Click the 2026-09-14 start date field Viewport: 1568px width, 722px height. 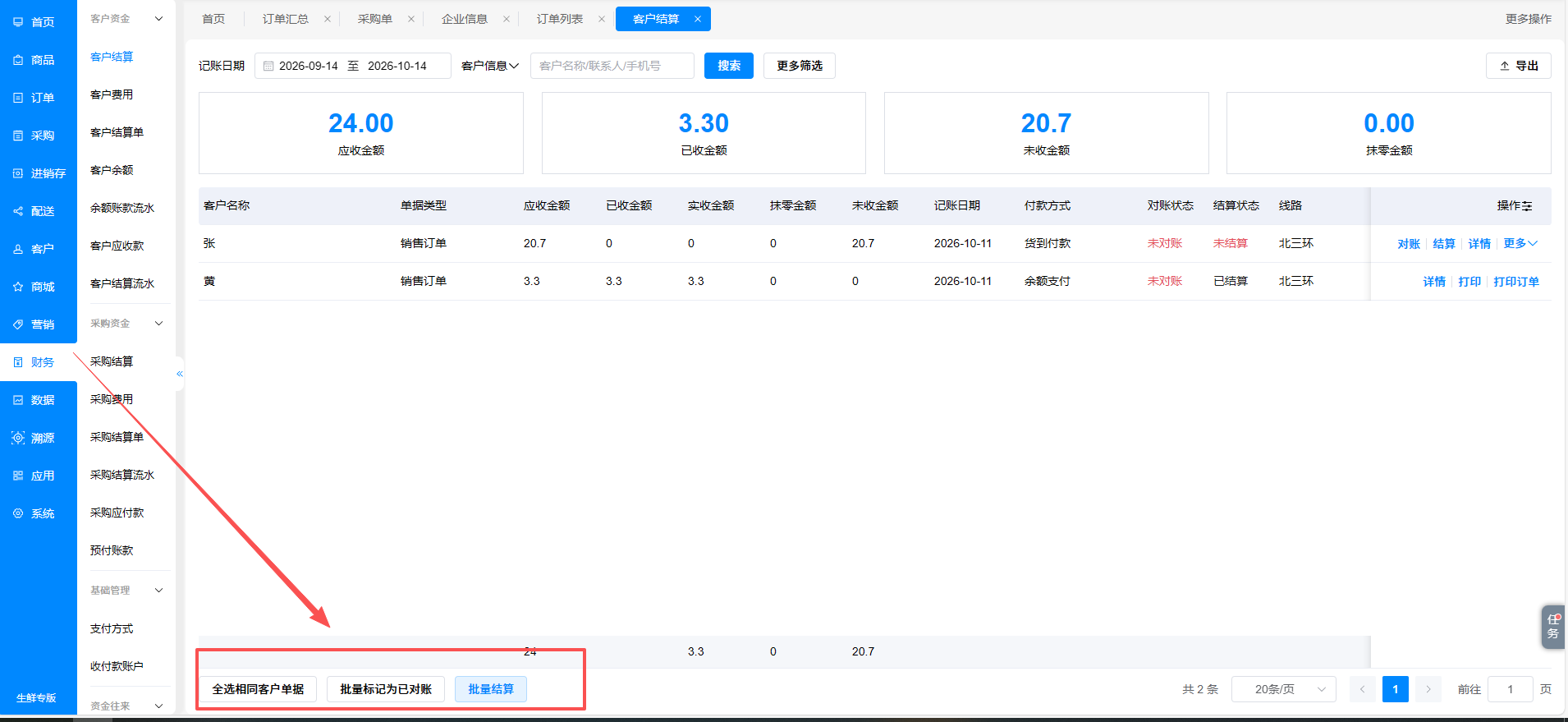(309, 66)
